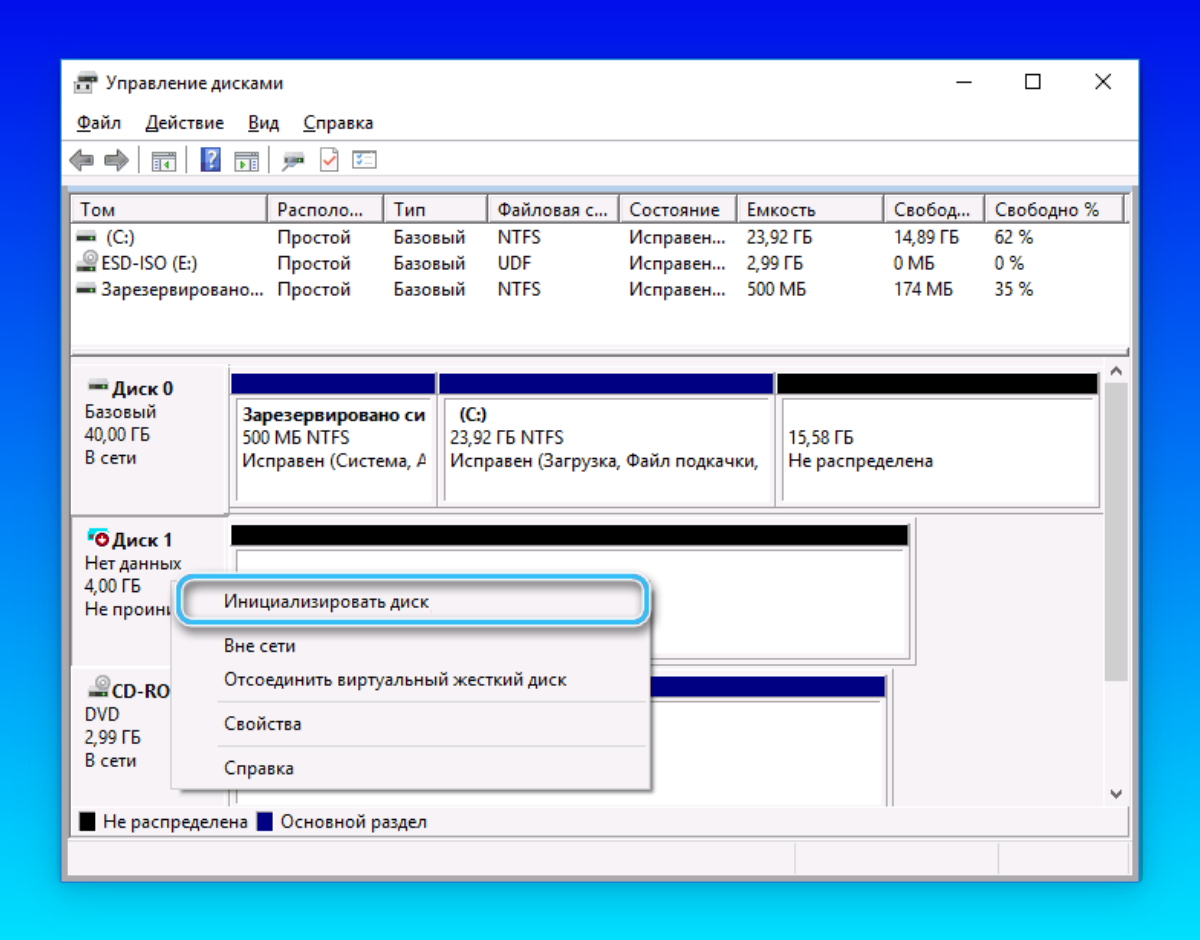
Task: Toggle the console tree pane icon
Action: [163, 160]
